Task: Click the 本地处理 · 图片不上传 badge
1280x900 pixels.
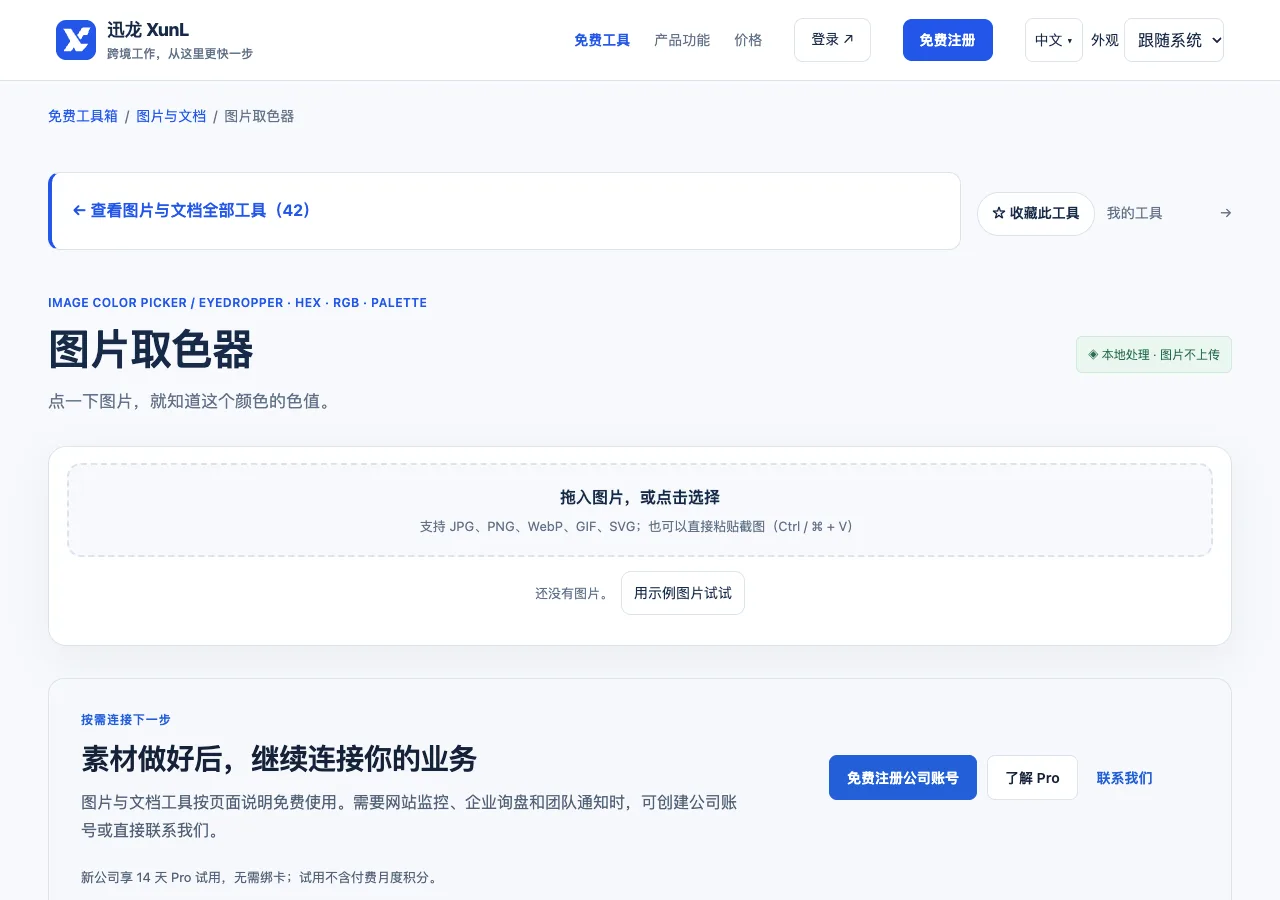Action: (x=1154, y=355)
